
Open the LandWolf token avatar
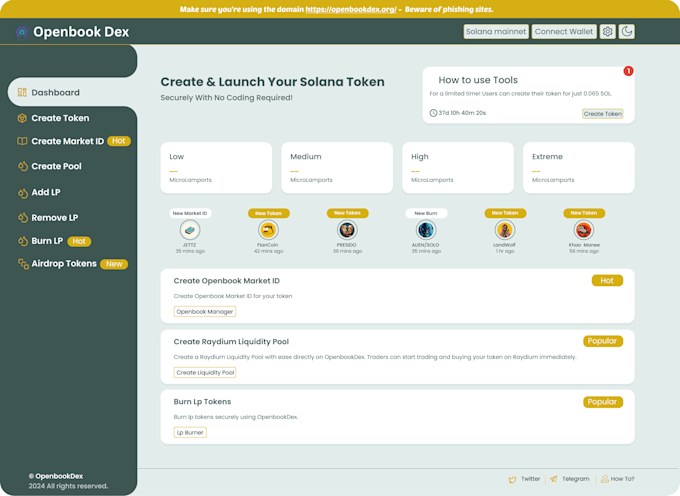click(x=505, y=230)
